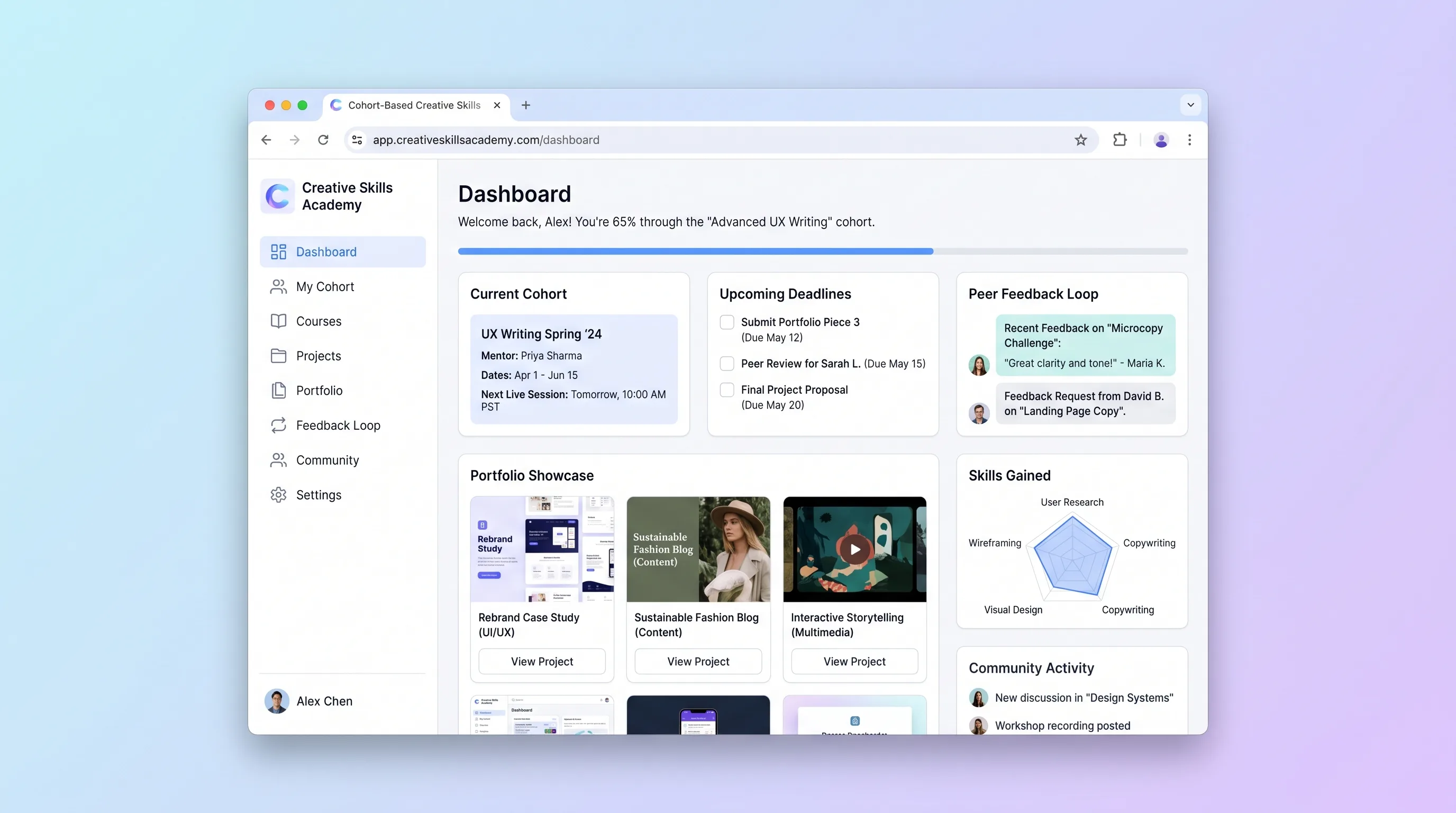This screenshot has width=1456, height=813.
Task: Click the site information icon in address bar
Action: pos(357,140)
